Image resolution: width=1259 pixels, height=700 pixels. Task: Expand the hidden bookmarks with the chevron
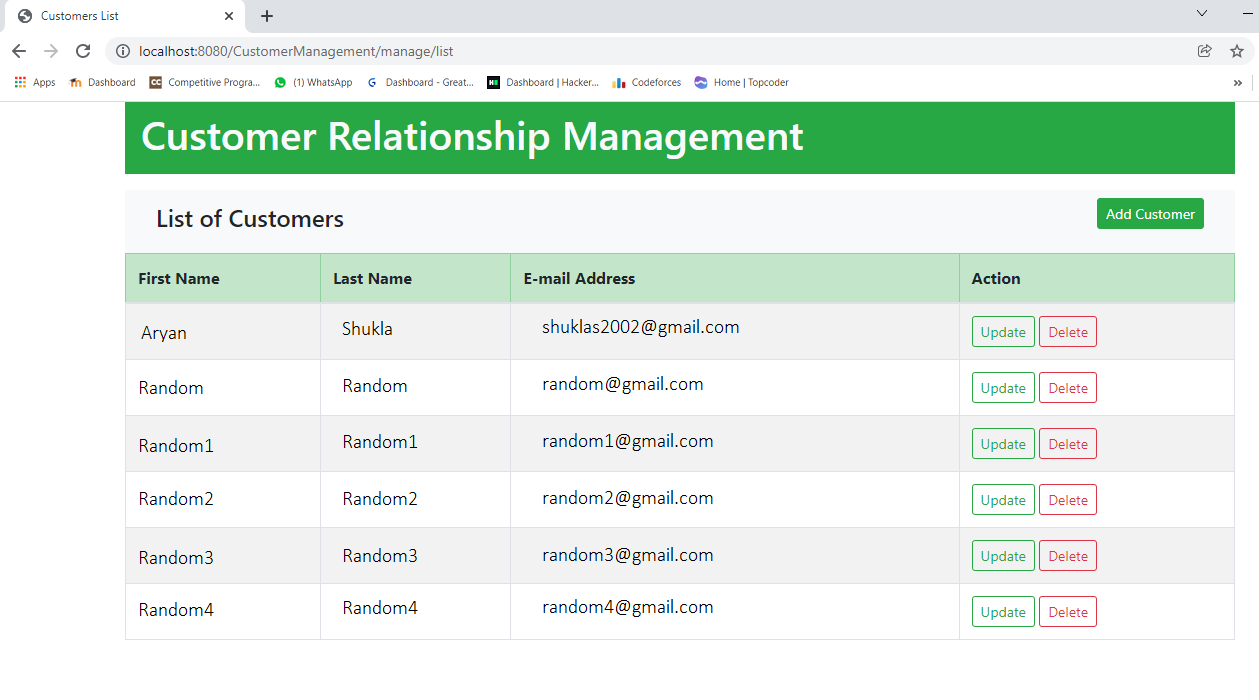[x=1237, y=82]
